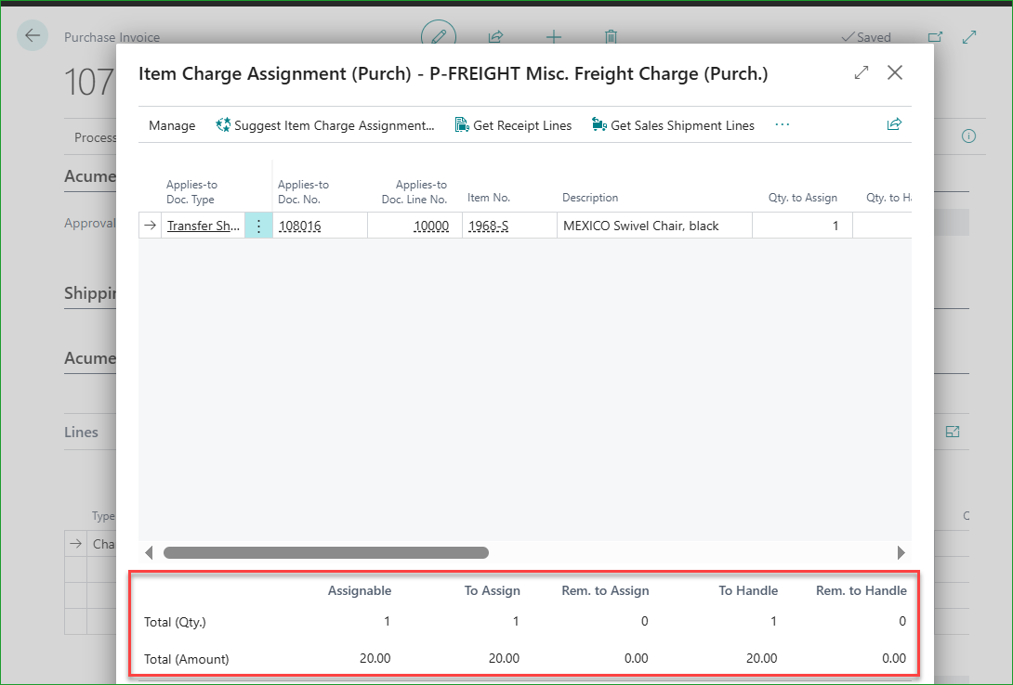Click the Qty. to Assign column header
1013x685 pixels.
802,198
